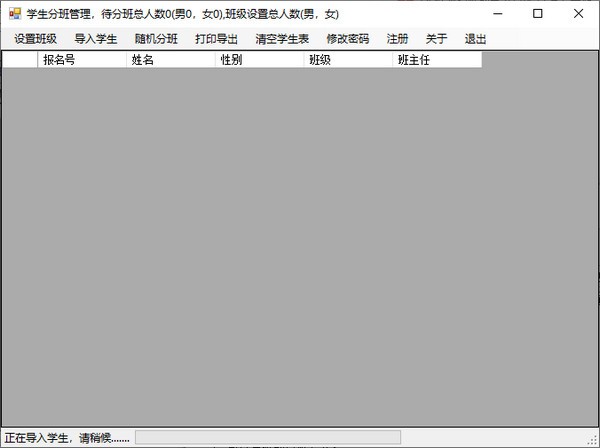
Task: Click the 姓名 column header
Action: click(x=170, y=60)
